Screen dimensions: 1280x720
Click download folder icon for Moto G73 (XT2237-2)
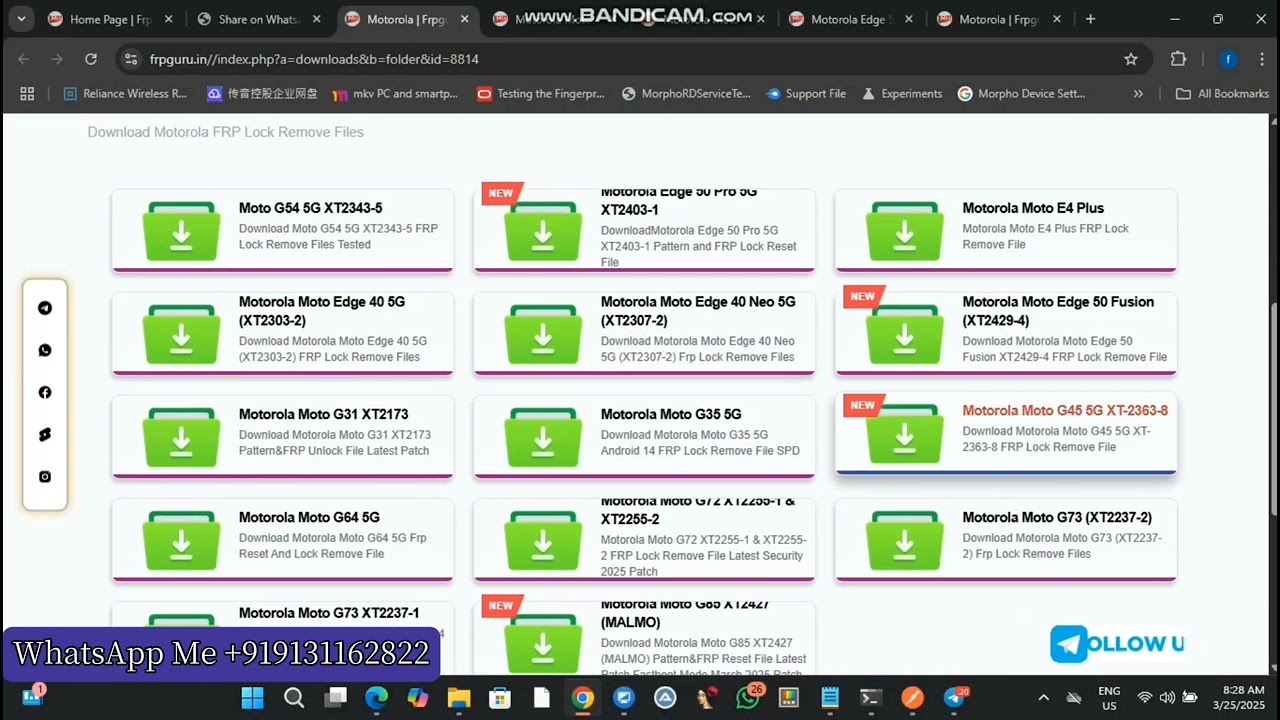coord(905,541)
